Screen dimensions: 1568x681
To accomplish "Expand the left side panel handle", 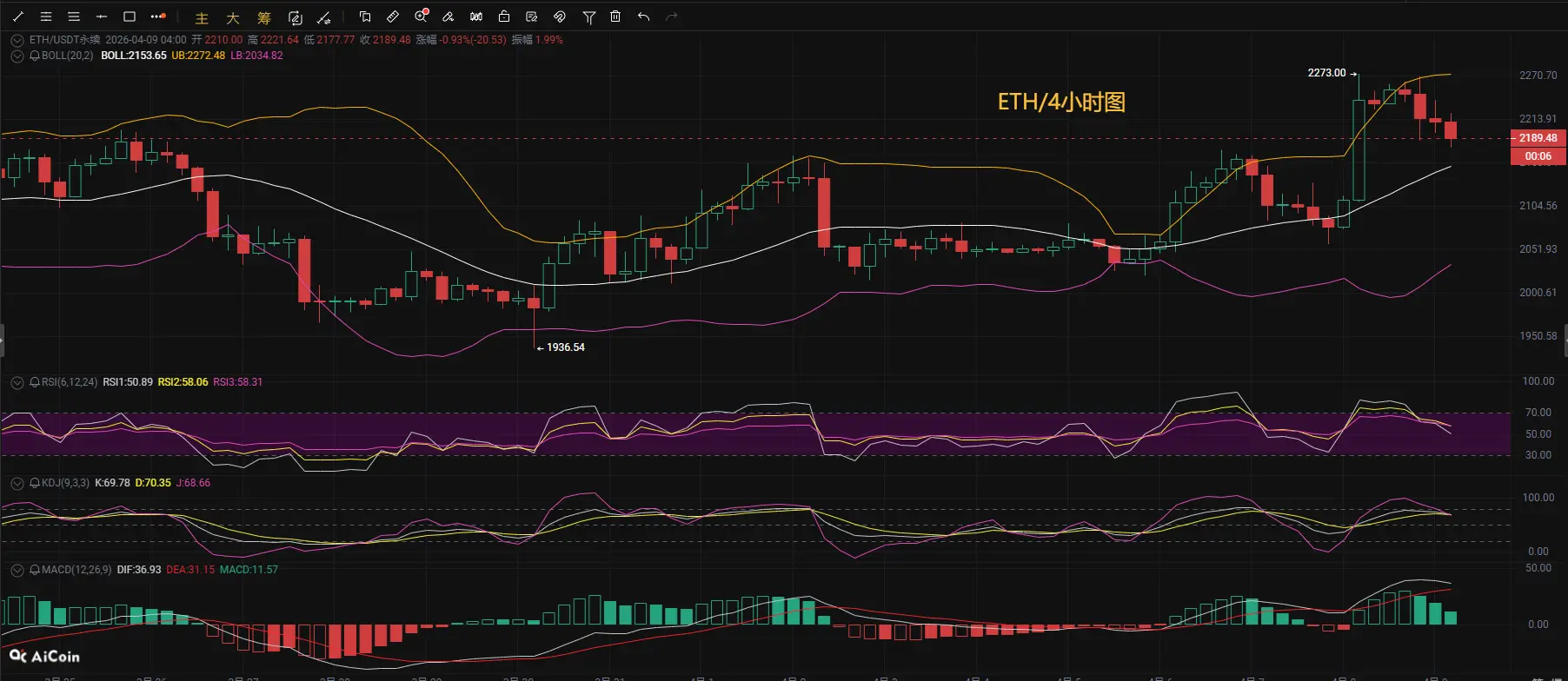I will [2, 340].
